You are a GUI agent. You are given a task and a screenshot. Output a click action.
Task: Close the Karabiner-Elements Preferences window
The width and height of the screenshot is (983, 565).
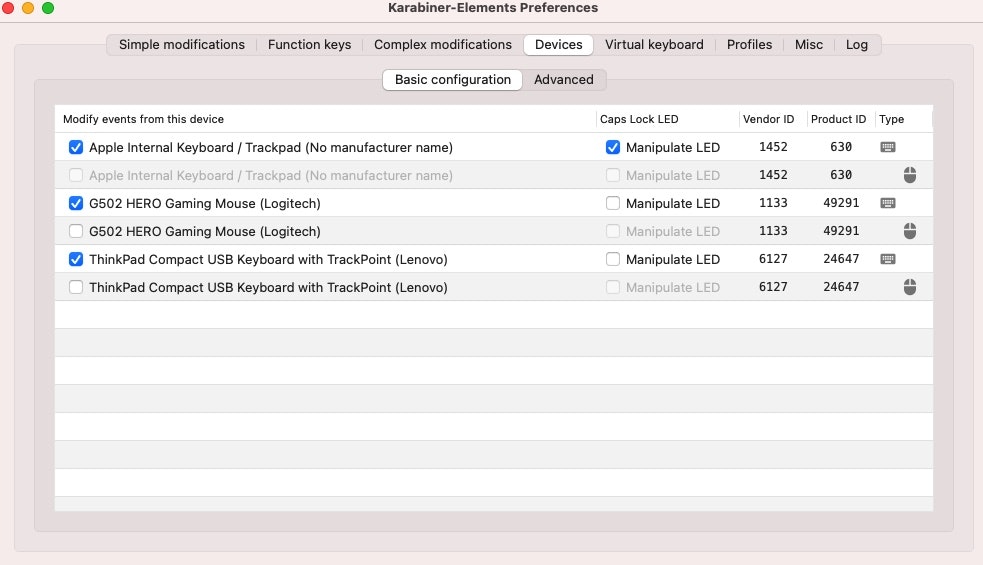pyautogui.click(x=8, y=8)
